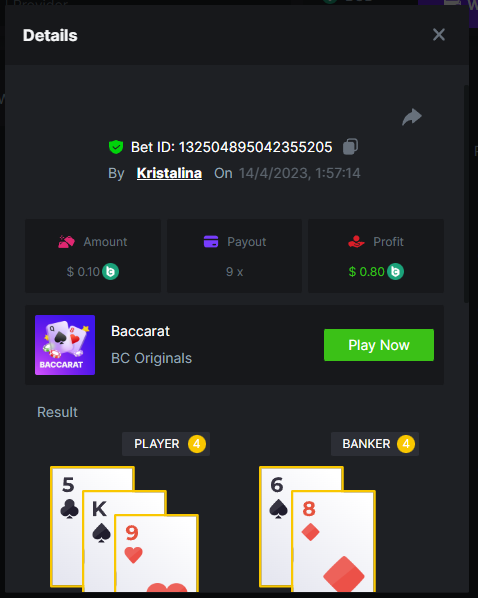Select the 5 of clubs card
The width and height of the screenshot is (478, 598).
click(68, 526)
